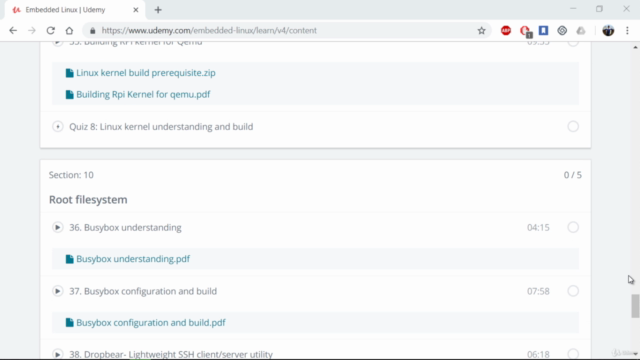View site security lock info
The width and height of the screenshot is (640, 360).
tap(93, 31)
